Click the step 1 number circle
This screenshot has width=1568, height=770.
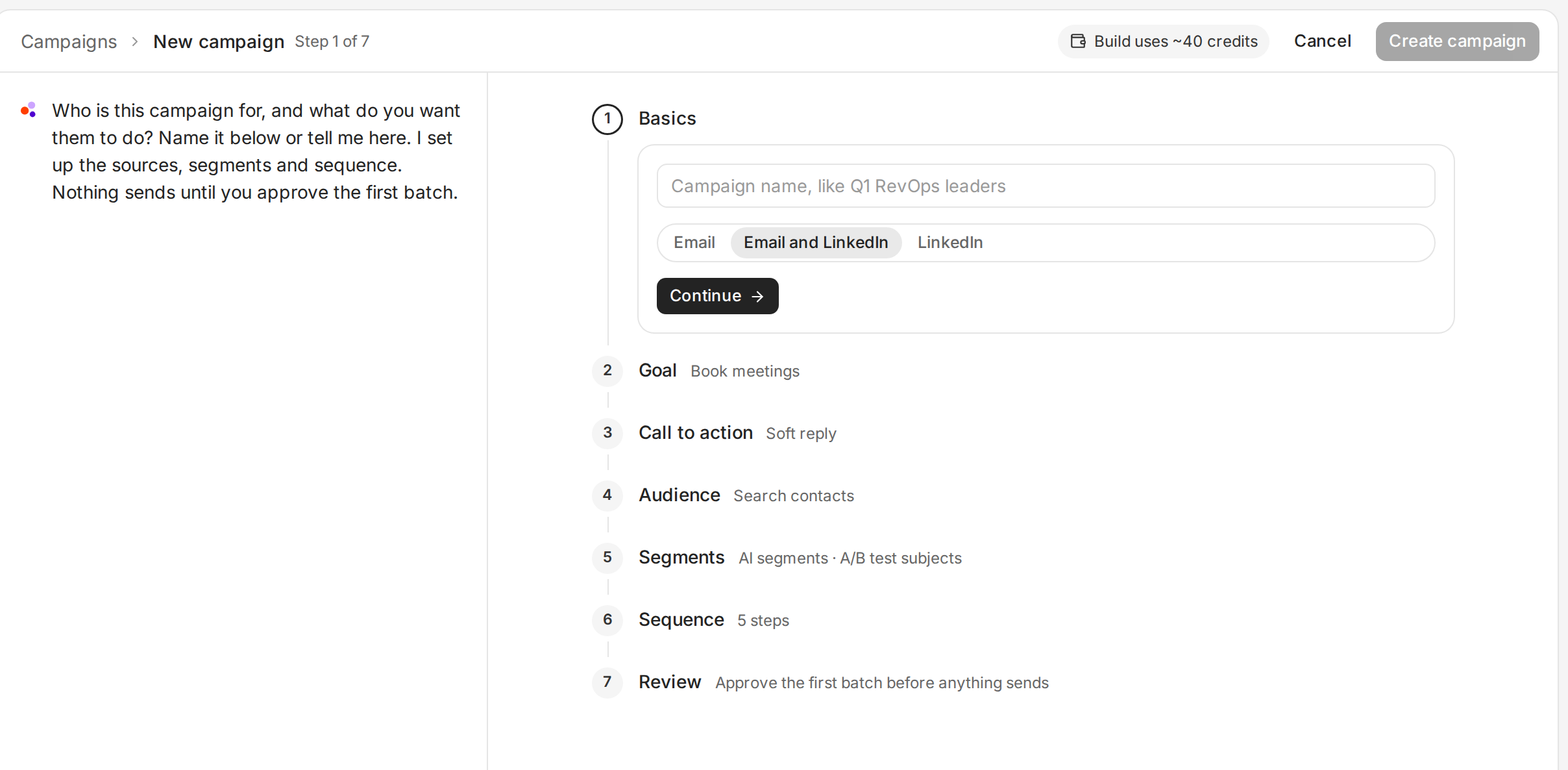pos(607,119)
